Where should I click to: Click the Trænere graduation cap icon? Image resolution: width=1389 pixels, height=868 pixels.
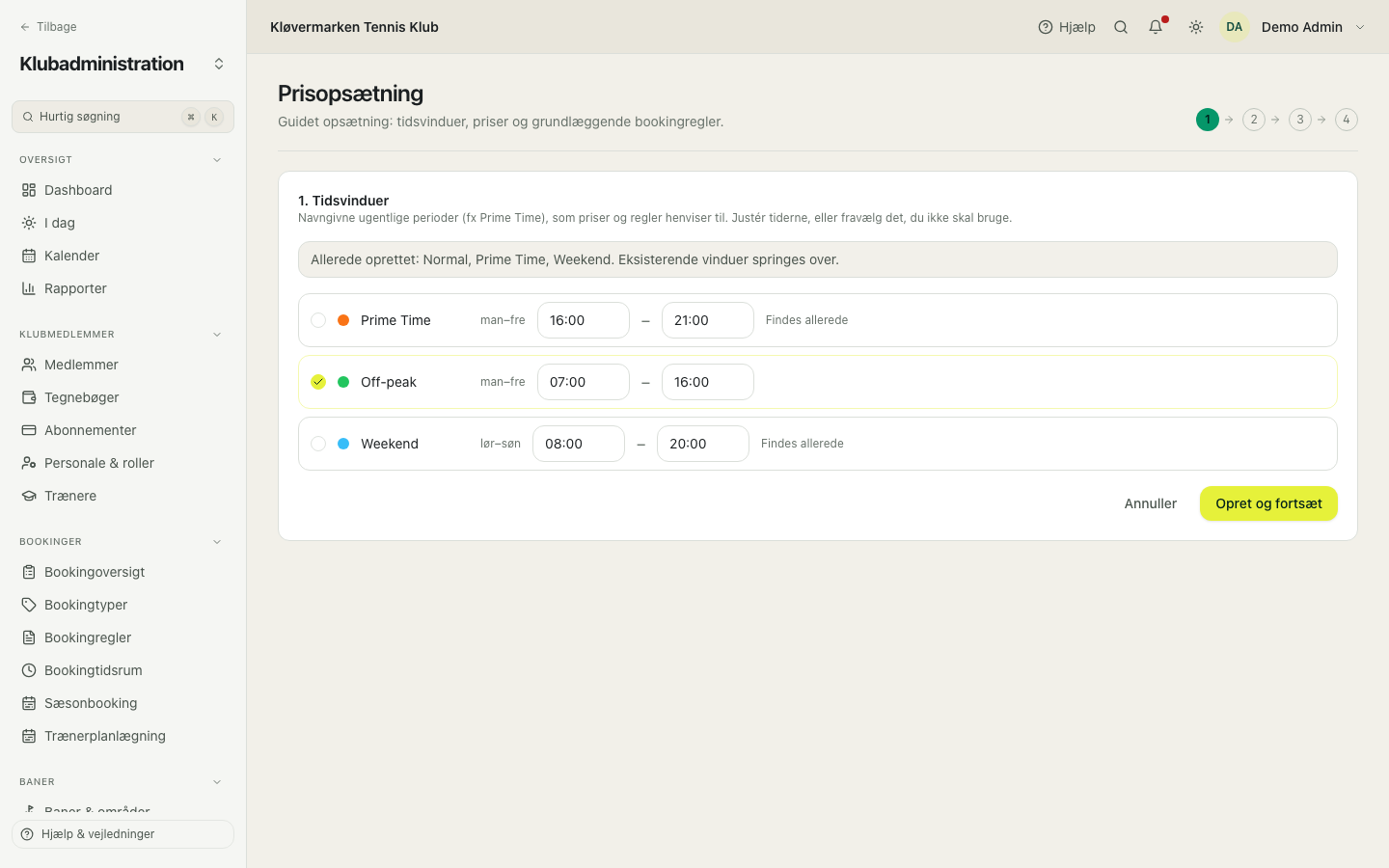(x=29, y=496)
